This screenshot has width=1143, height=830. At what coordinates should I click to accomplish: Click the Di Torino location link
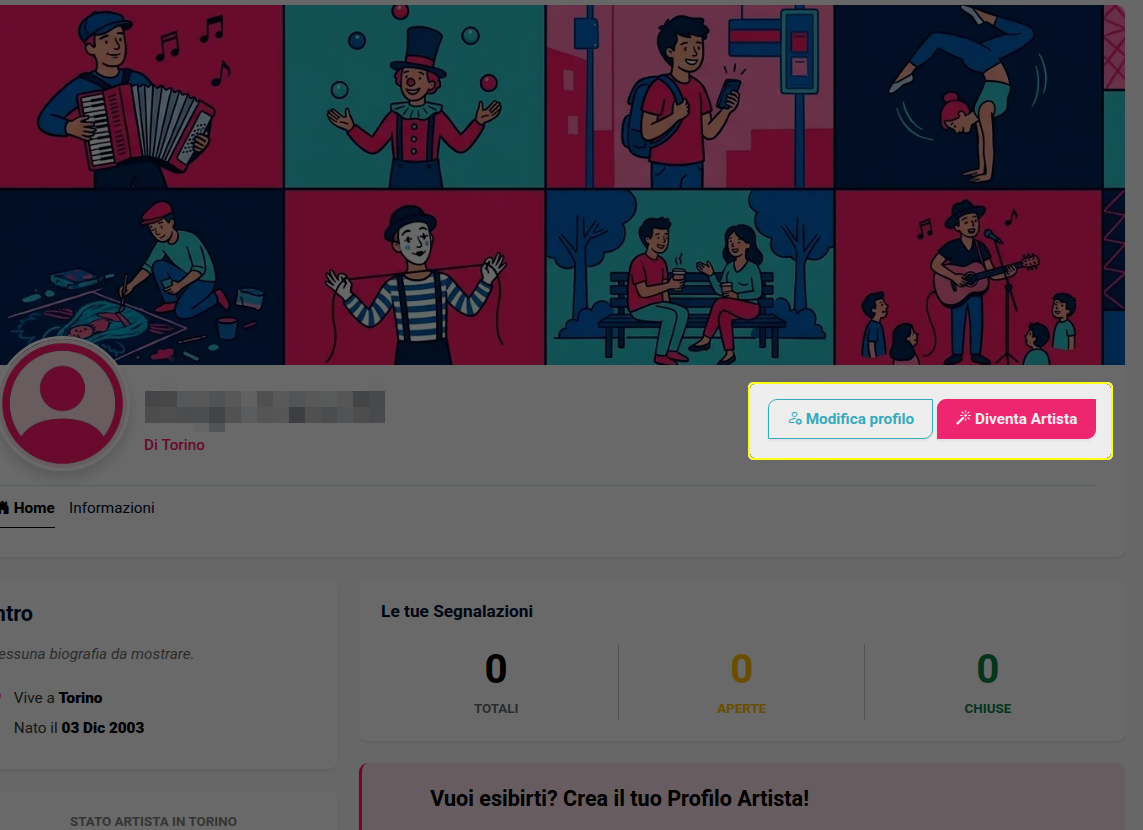click(174, 445)
